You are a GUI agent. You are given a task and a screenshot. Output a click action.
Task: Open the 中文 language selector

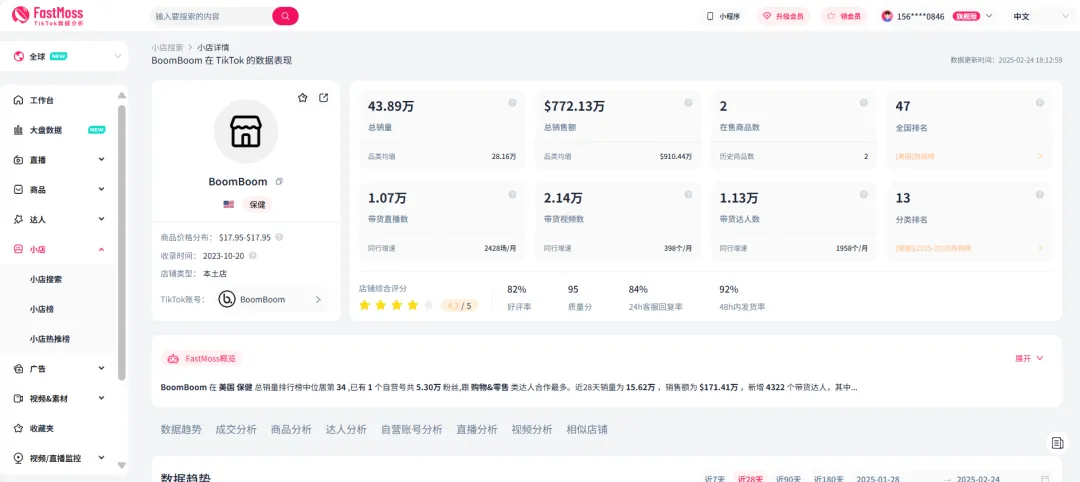click(x=1039, y=16)
